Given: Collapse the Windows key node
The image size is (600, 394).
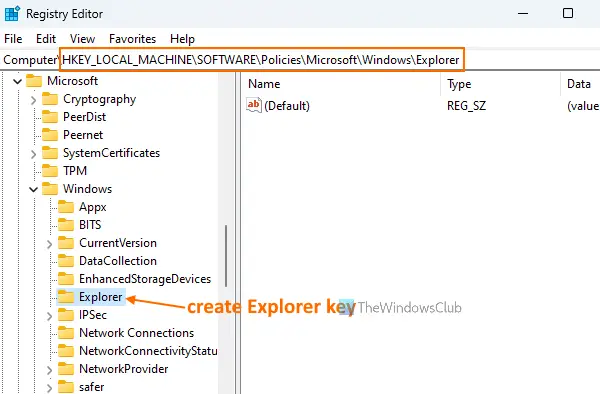Looking at the screenshot, I should click(33, 189).
